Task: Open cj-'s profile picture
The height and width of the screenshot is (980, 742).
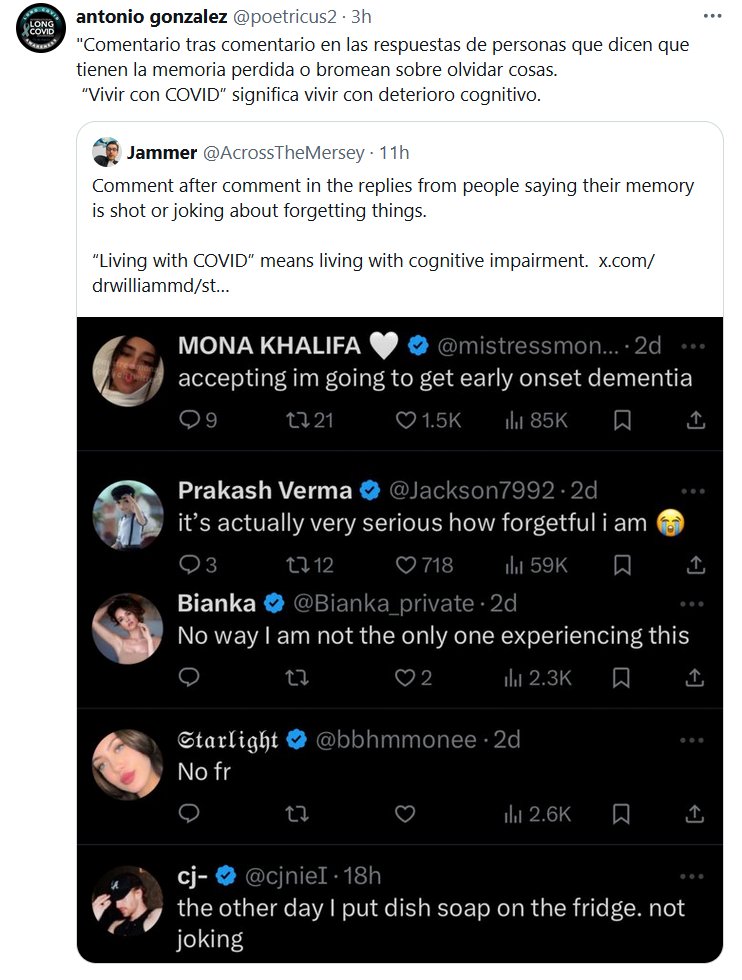Action: pos(127,900)
